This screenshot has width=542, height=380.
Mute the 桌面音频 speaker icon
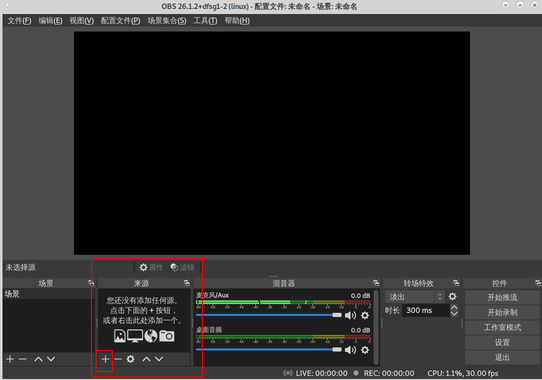click(x=351, y=350)
